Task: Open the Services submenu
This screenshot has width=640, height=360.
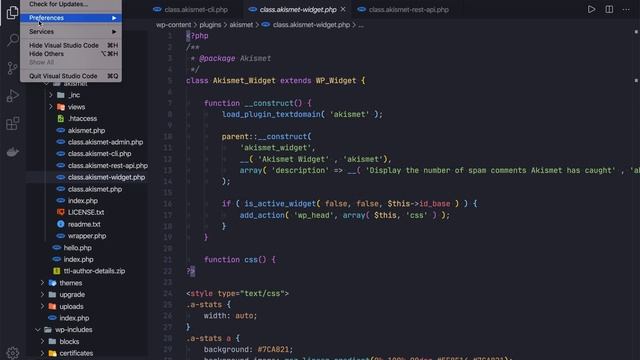Action: tap(71, 31)
